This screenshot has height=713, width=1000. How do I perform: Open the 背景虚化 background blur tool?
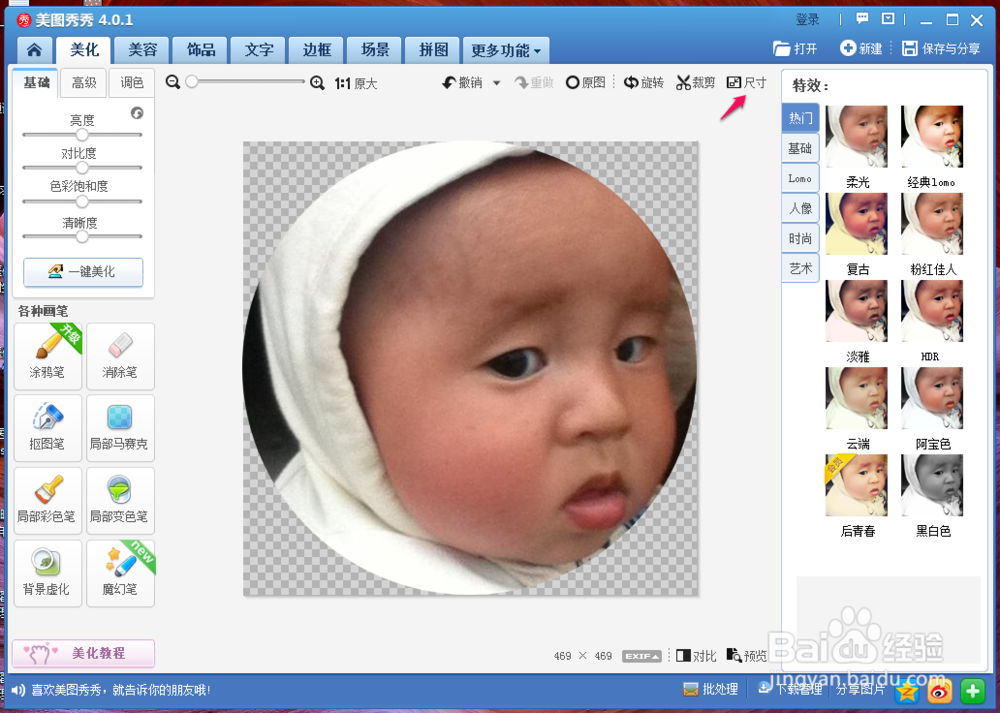(47, 573)
